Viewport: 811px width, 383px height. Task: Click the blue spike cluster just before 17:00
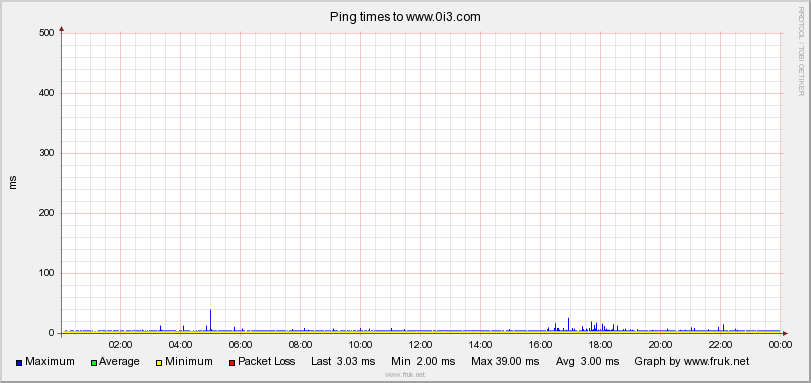point(562,325)
